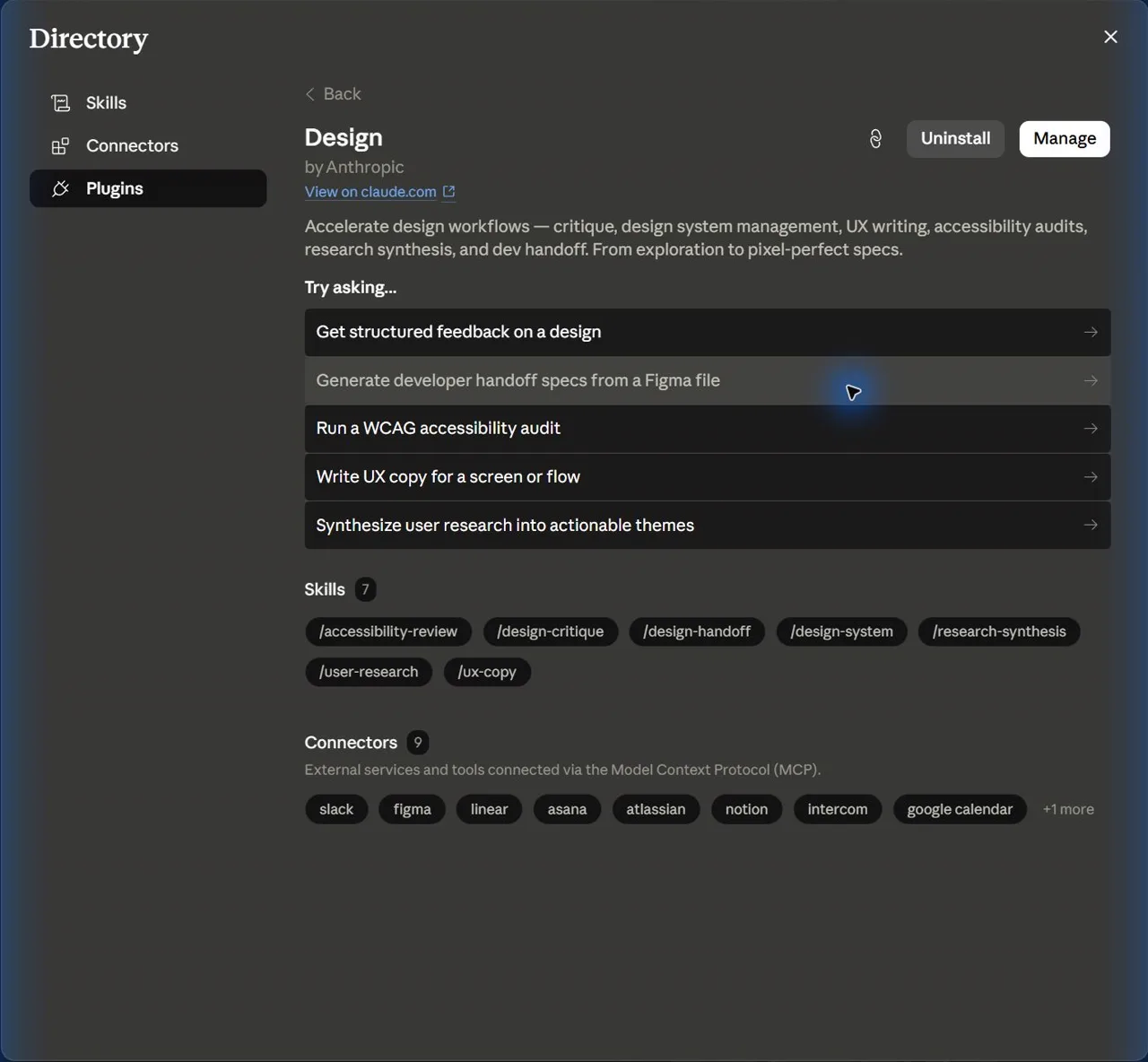
Task: Select the slack connector chip
Action: (x=336, y=809)
